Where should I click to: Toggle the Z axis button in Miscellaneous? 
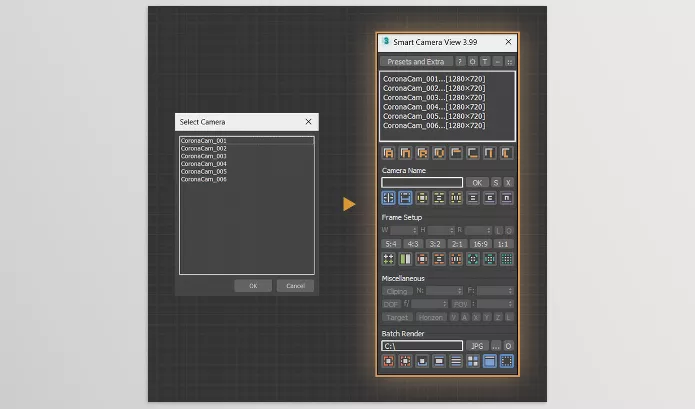[498, 317]
